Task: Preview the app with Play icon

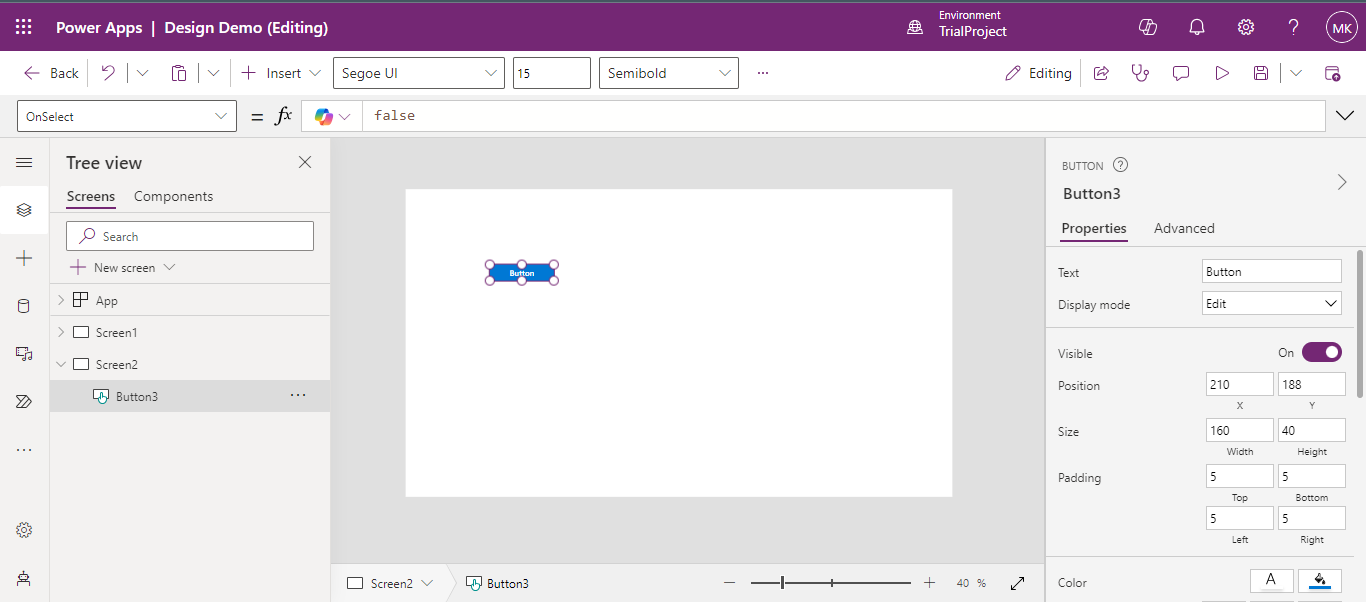Action: tap(1221, 73)
